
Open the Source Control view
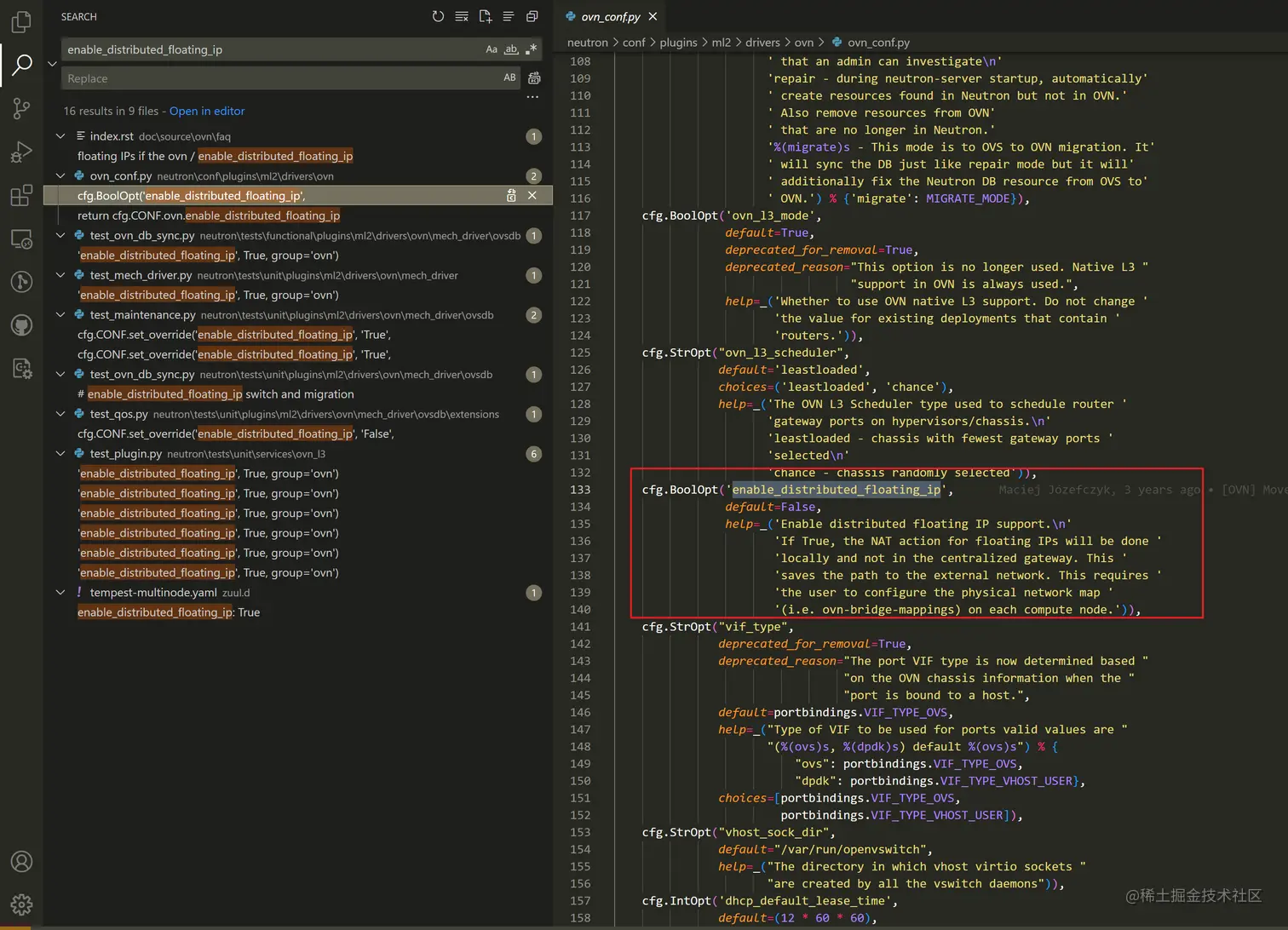point(21,108)
